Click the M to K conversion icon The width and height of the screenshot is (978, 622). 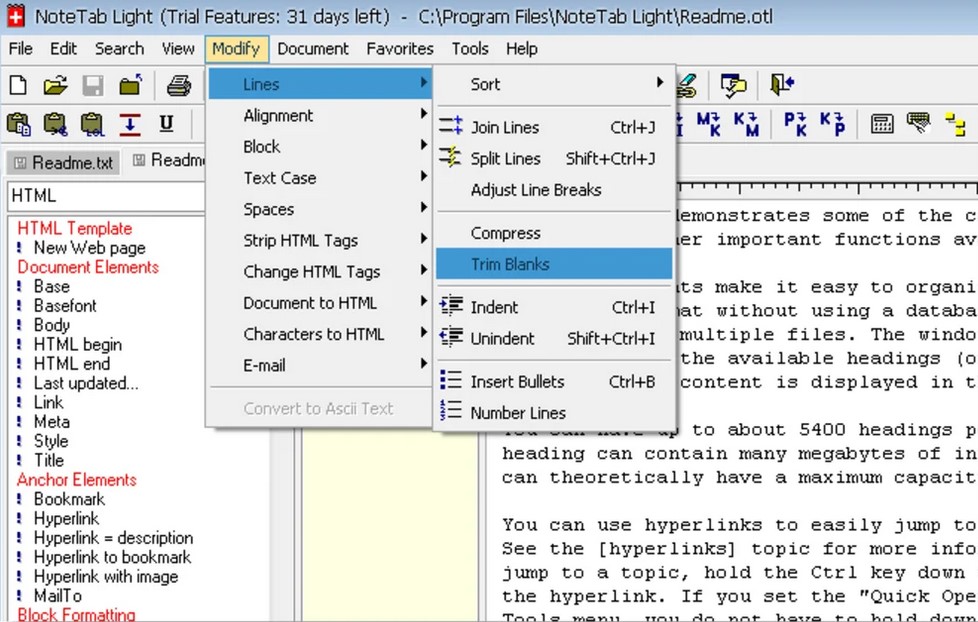pyautogui.click(x=709, y=124)
